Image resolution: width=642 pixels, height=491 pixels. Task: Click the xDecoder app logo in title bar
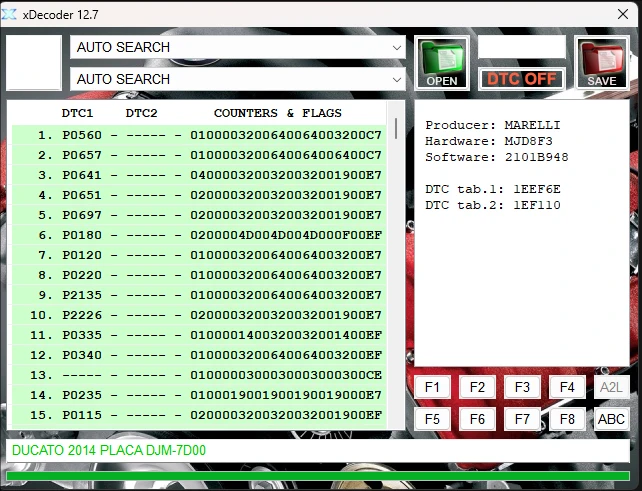9,14
